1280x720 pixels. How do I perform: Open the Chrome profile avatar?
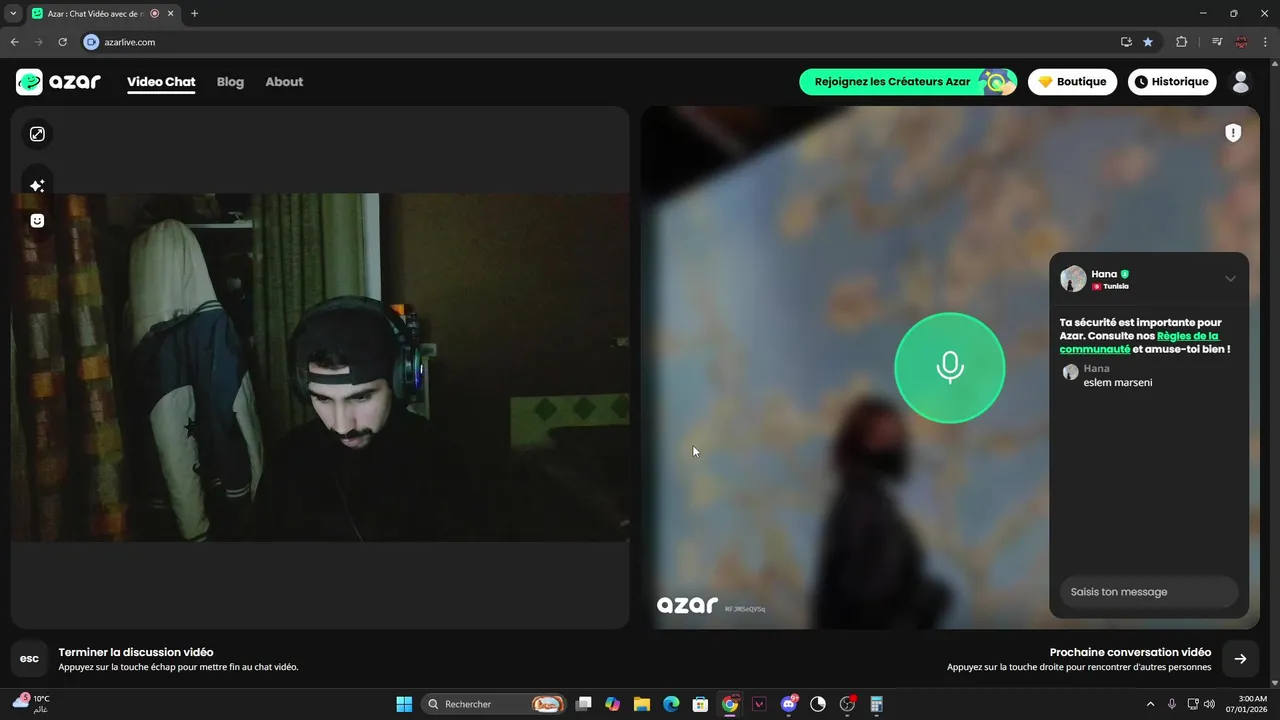pyautogui.click(x=1241, y=42)
